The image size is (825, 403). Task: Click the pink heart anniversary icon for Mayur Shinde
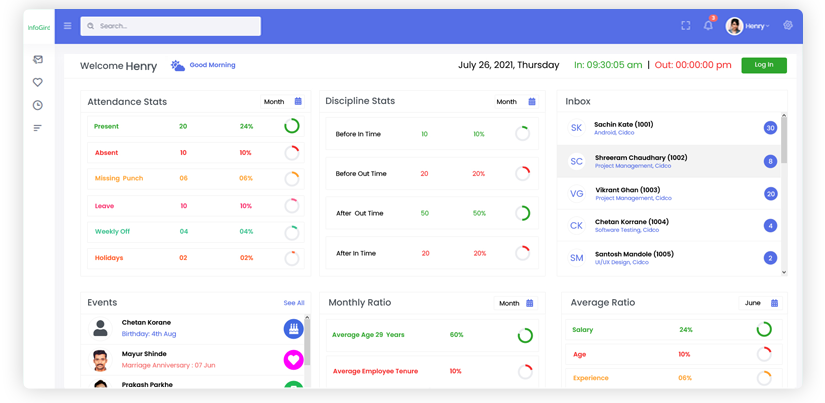293,359
